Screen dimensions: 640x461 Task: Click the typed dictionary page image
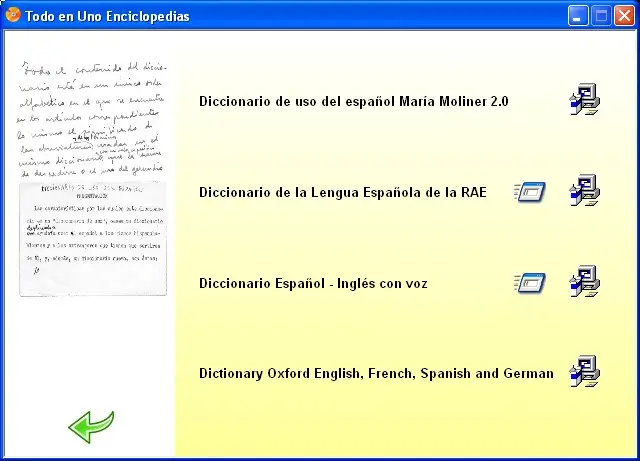coord(93,238)
